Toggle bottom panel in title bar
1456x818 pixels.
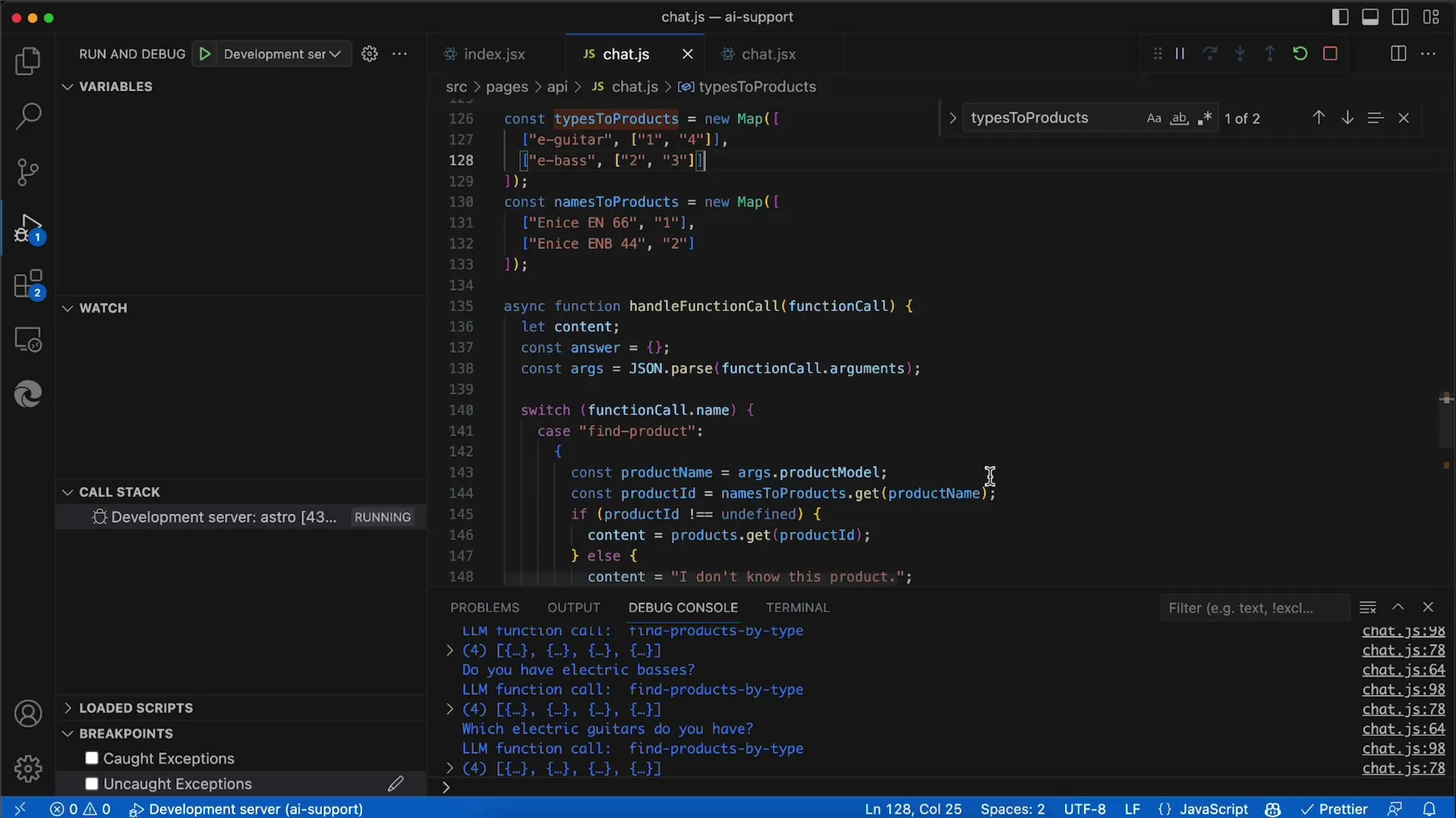click(x=1370, y=17)
